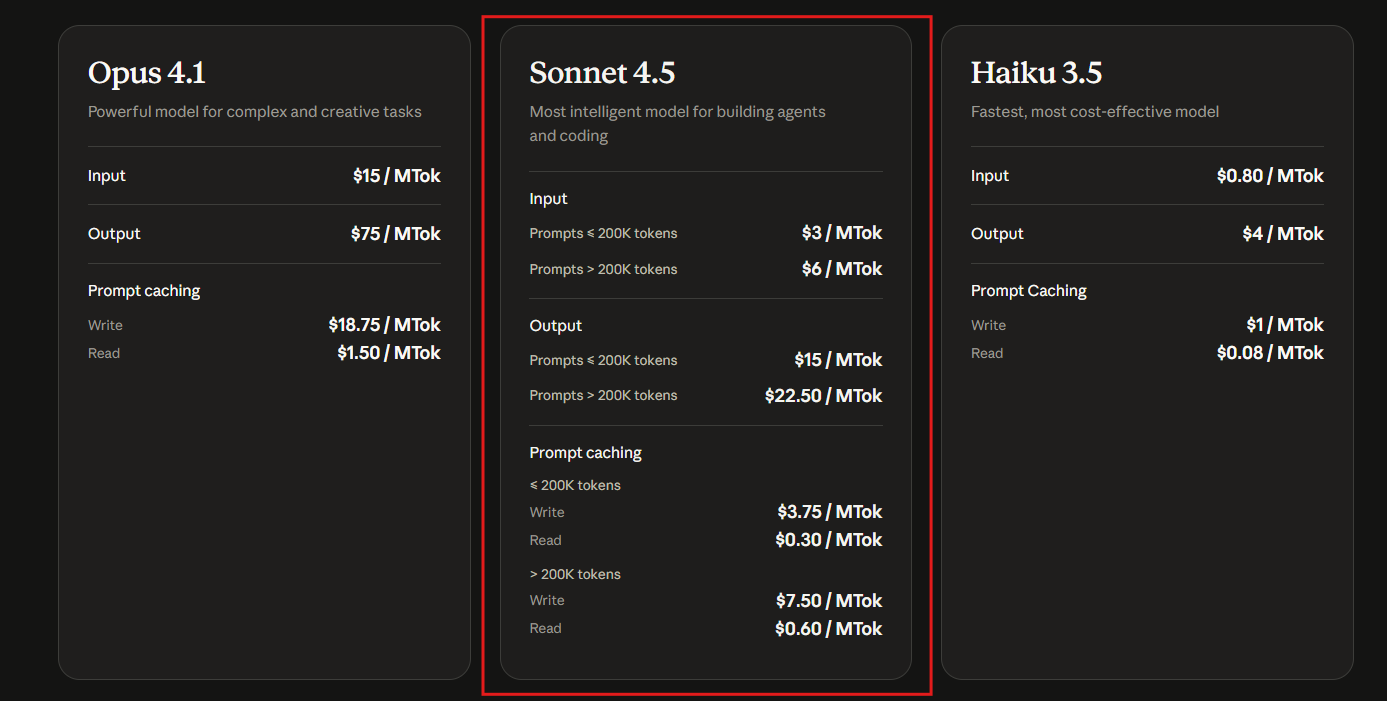Click the "Opus 4.1" card heading
Screen dimensions: 1387x701
click(147, 73)
